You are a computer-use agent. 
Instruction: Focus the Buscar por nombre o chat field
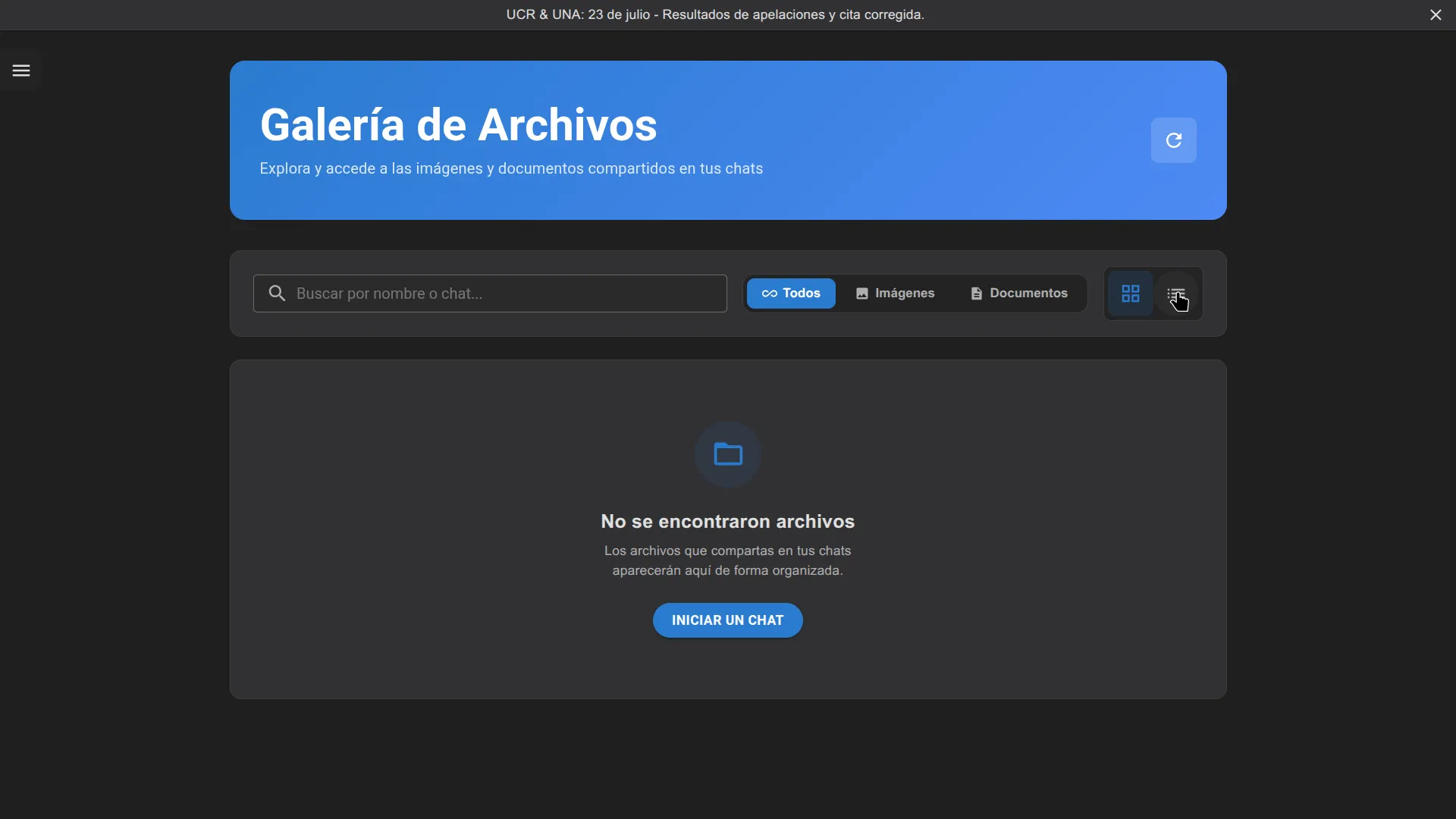(x=490, y=293)
